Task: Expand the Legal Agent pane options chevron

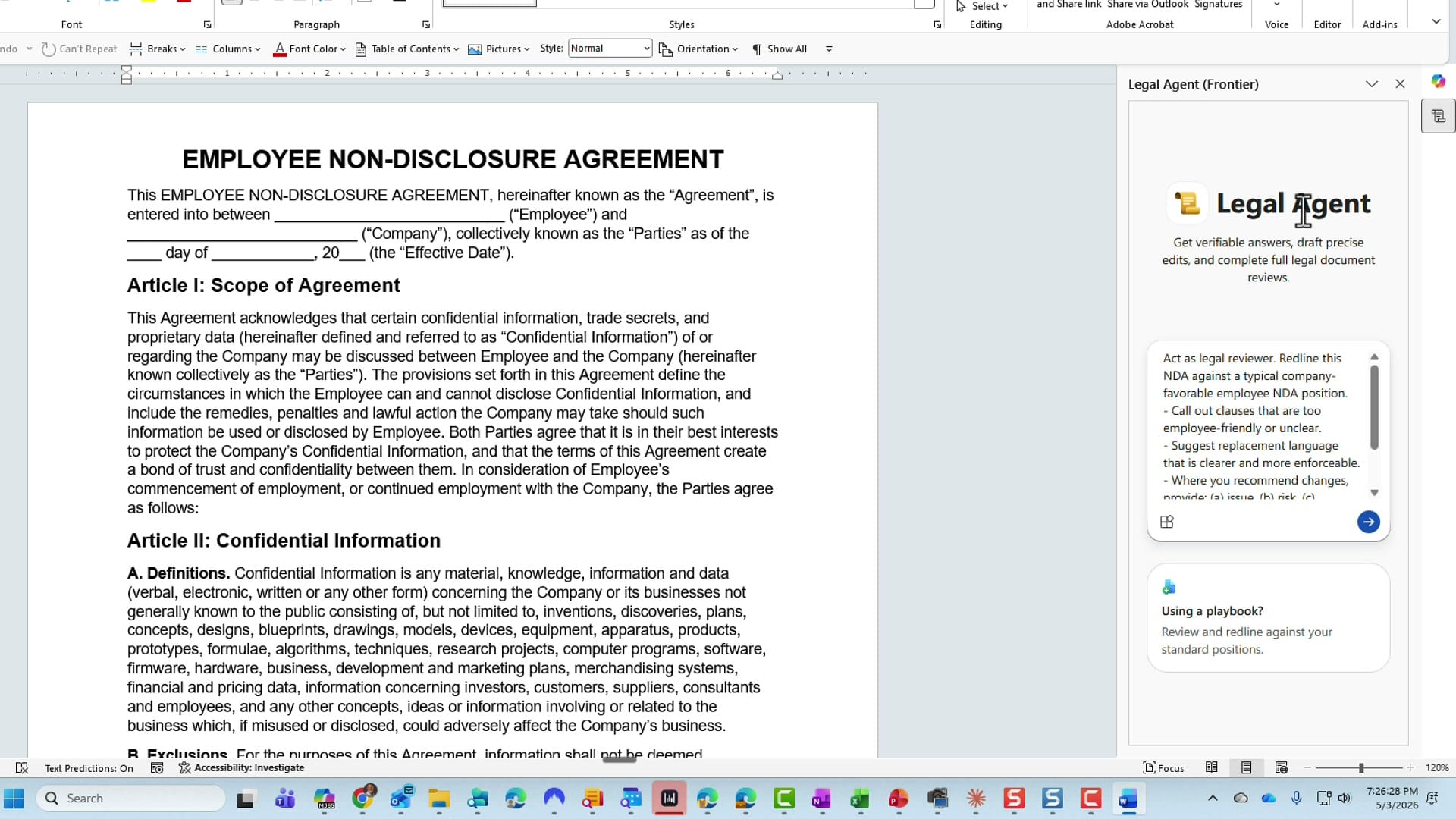Action: tap(1372, 84)
